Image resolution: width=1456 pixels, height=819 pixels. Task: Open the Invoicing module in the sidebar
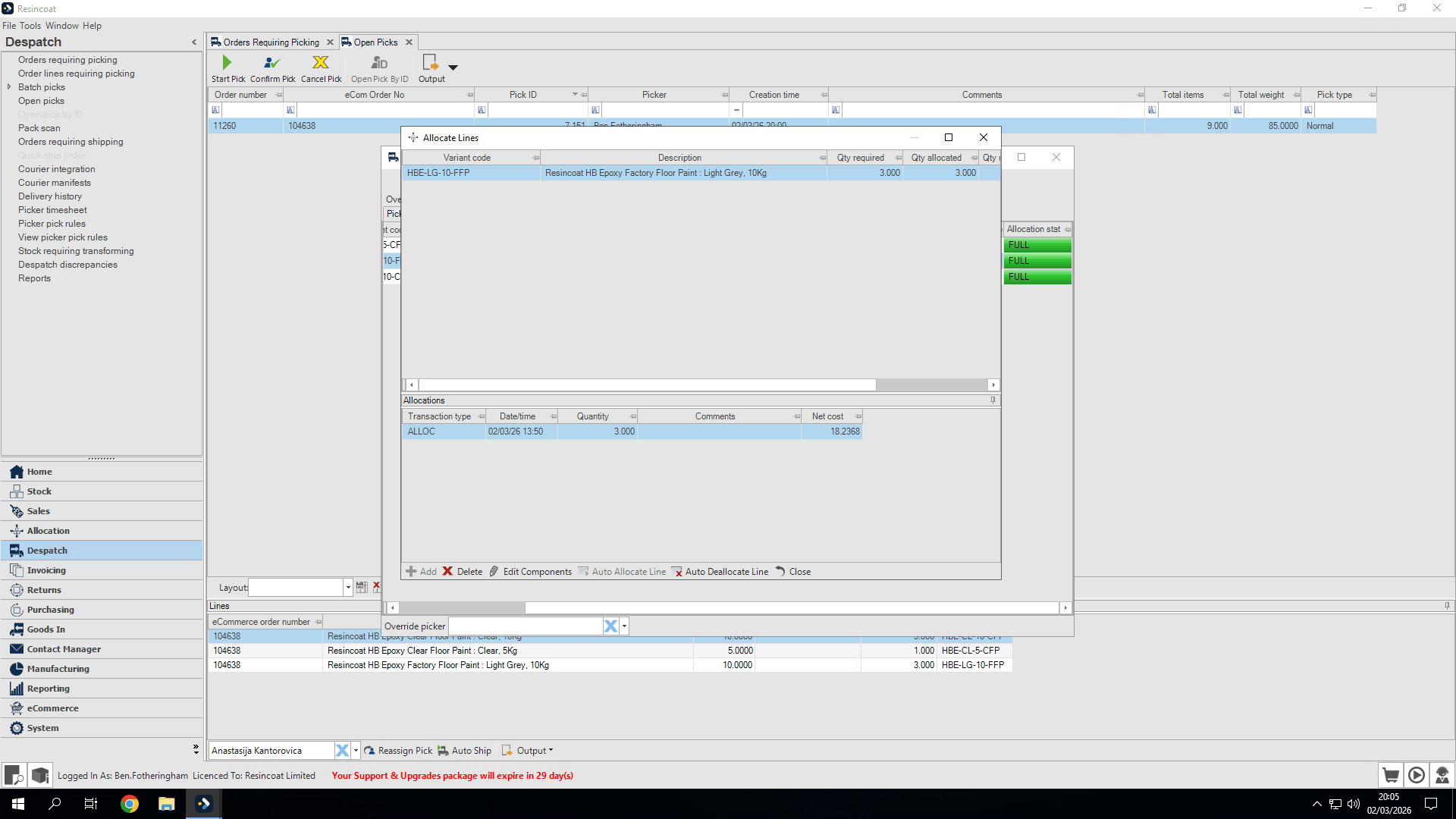click(102, 570)
